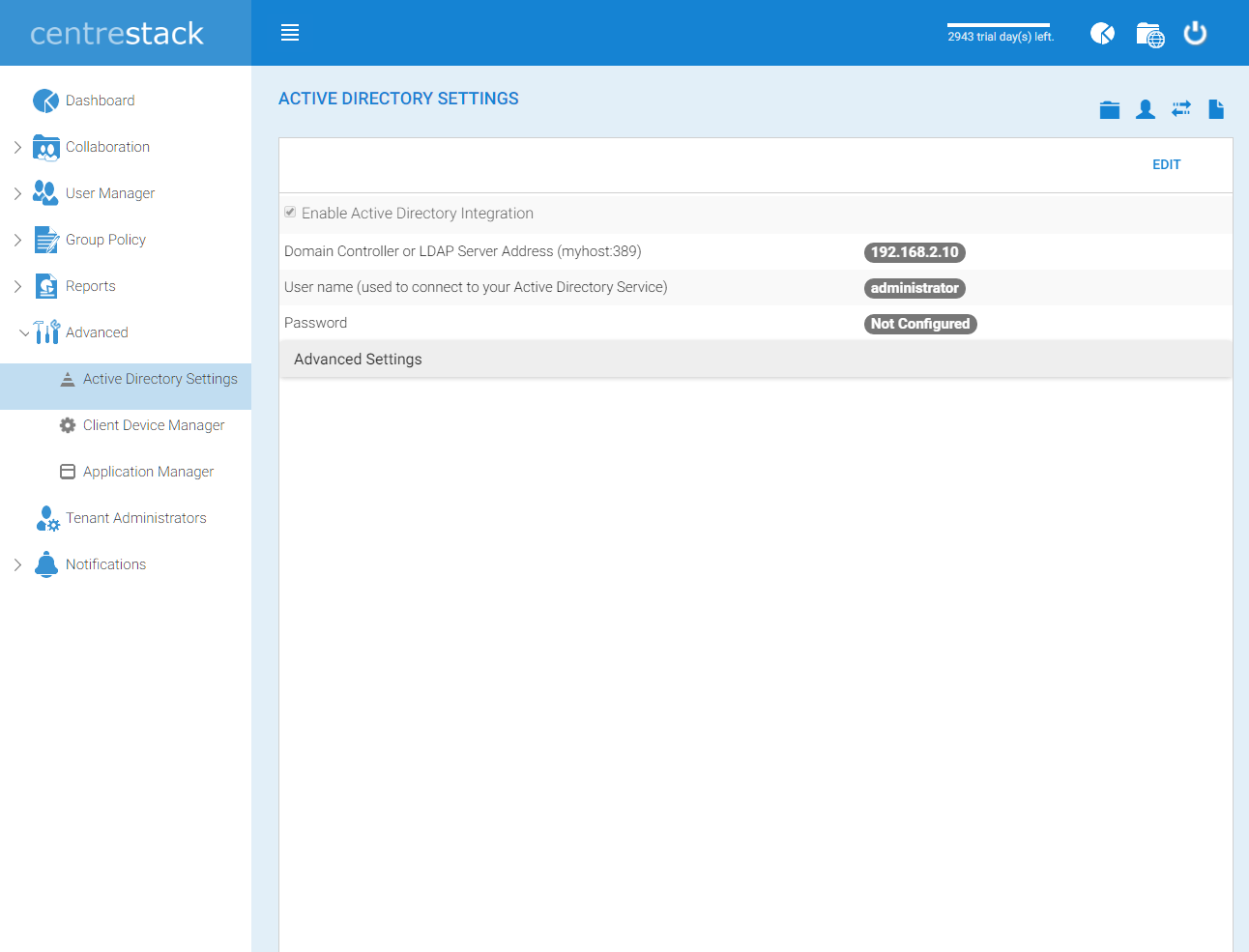Open the folder-globe icon in header

[1149, 35]
